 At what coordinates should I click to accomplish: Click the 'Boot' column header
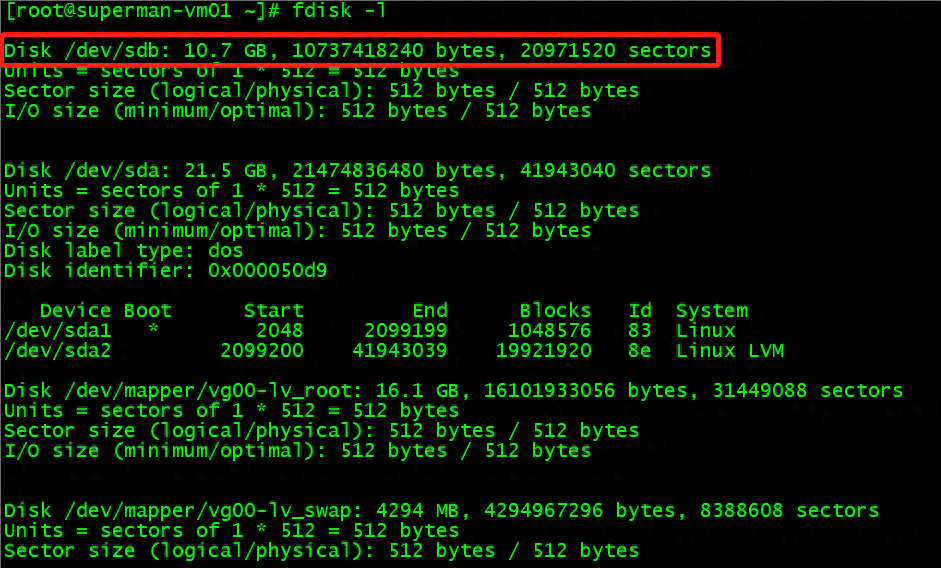(x=148, y=310)
